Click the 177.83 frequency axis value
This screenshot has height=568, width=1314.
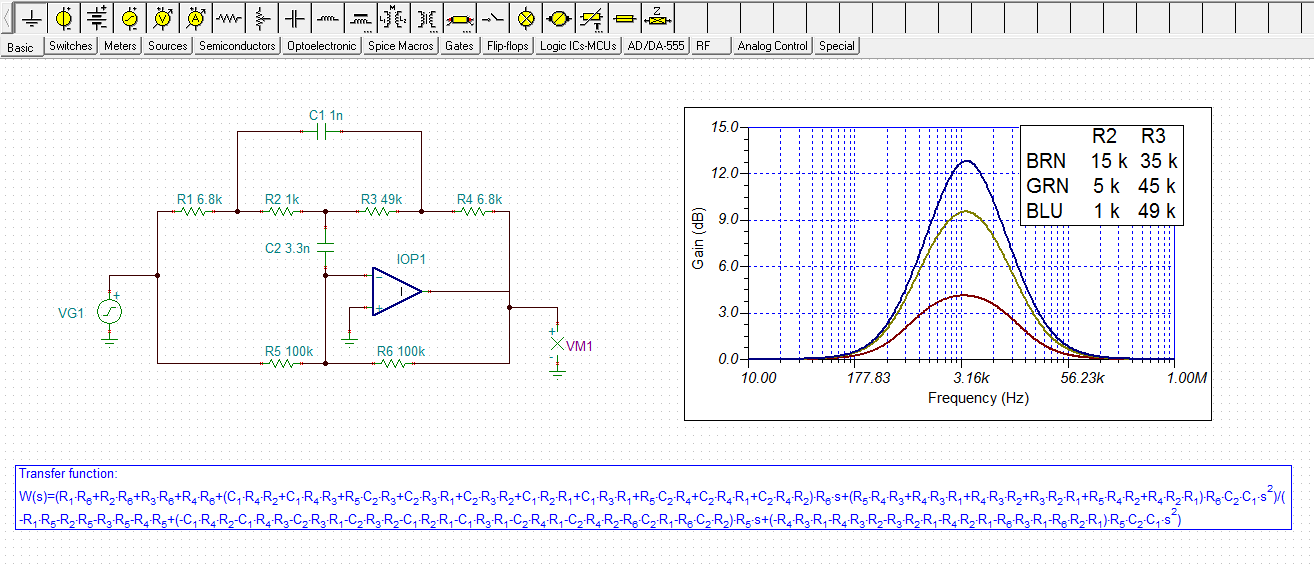[x=868, y=378]
